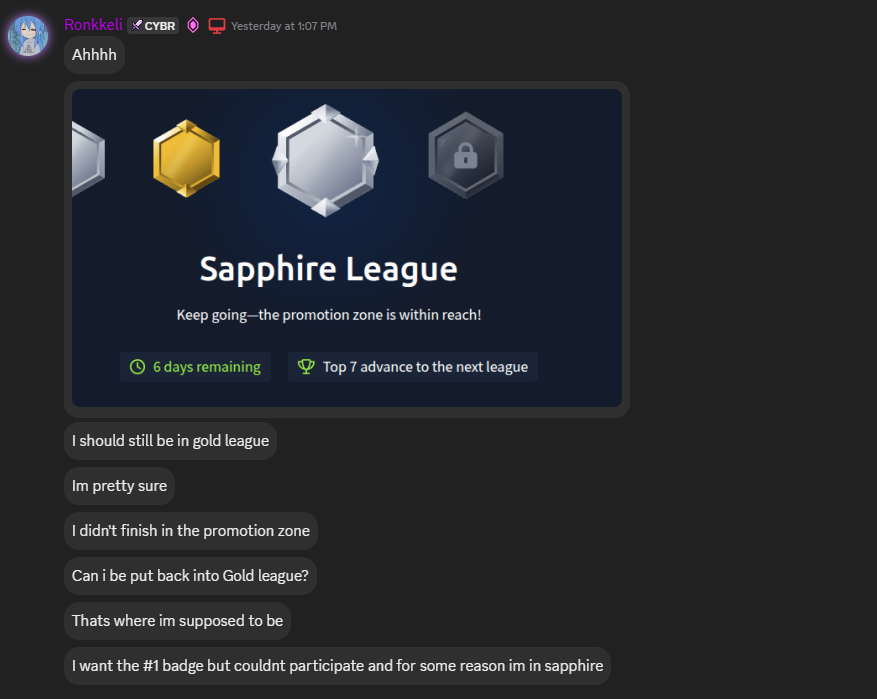Screen dimensions: 877x699
Task: Open Ronkkeli's profile avatar
Action: (x=27, y=36)
